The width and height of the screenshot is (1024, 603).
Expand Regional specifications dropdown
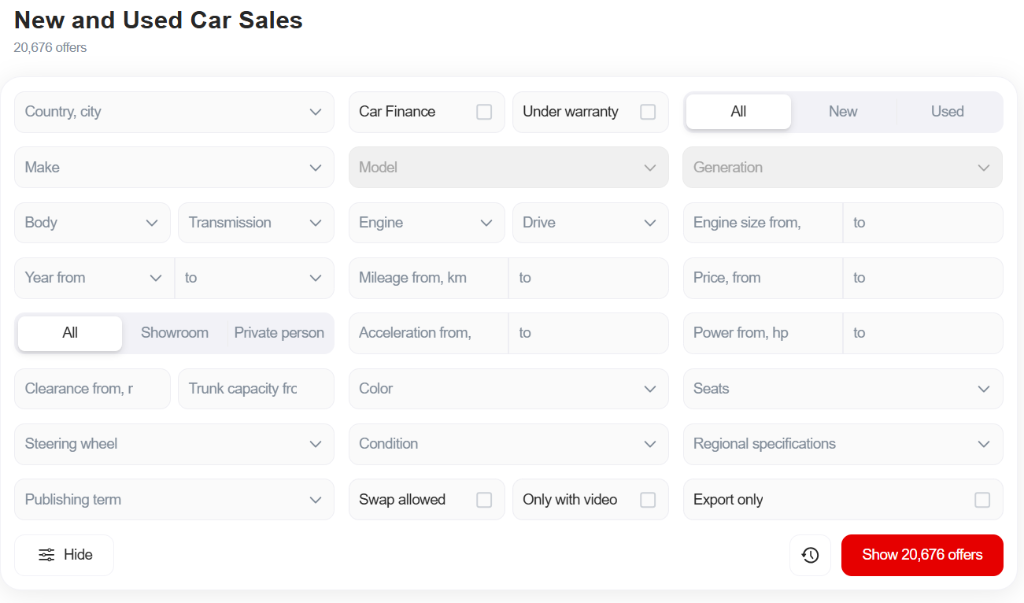843,444
